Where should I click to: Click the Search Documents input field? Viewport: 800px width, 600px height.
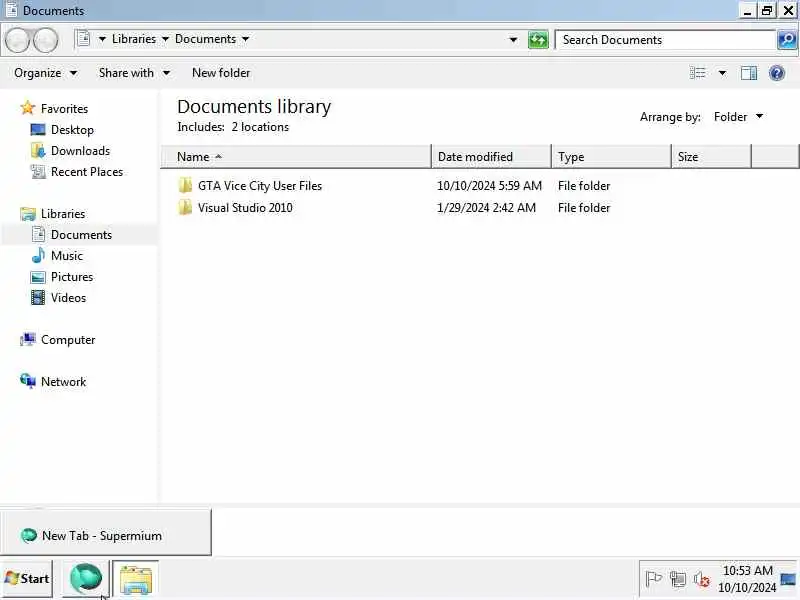click(x=666, y=40)
